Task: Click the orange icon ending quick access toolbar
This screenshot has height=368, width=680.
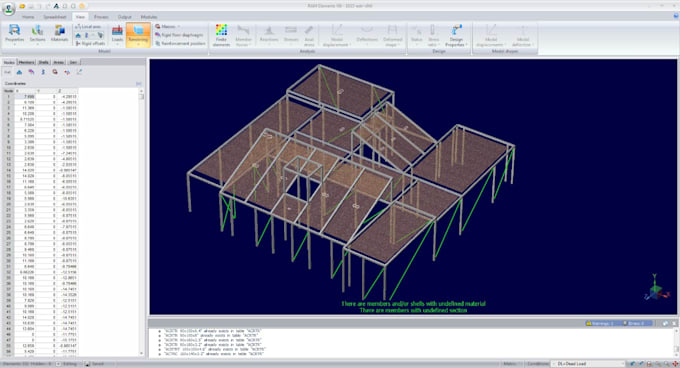Action: [x=82, y=6]
